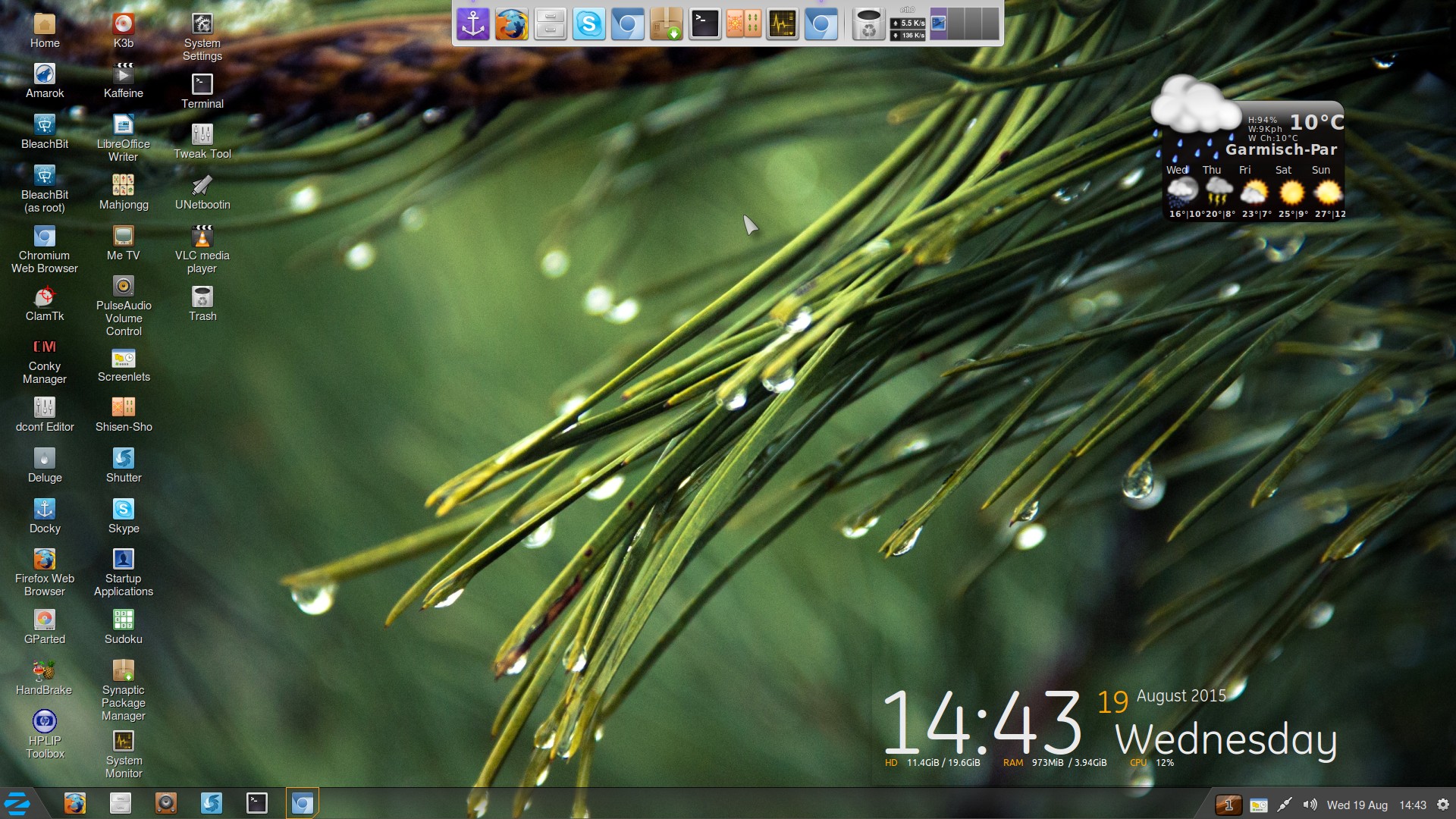Screen dimensions: 1456x819
Task: Click Screenlets tray indicator icon
Action: 1258,805
